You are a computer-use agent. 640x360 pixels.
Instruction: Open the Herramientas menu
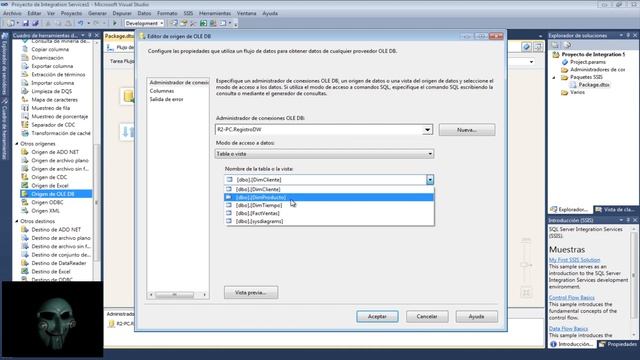[x=215, y=13]
